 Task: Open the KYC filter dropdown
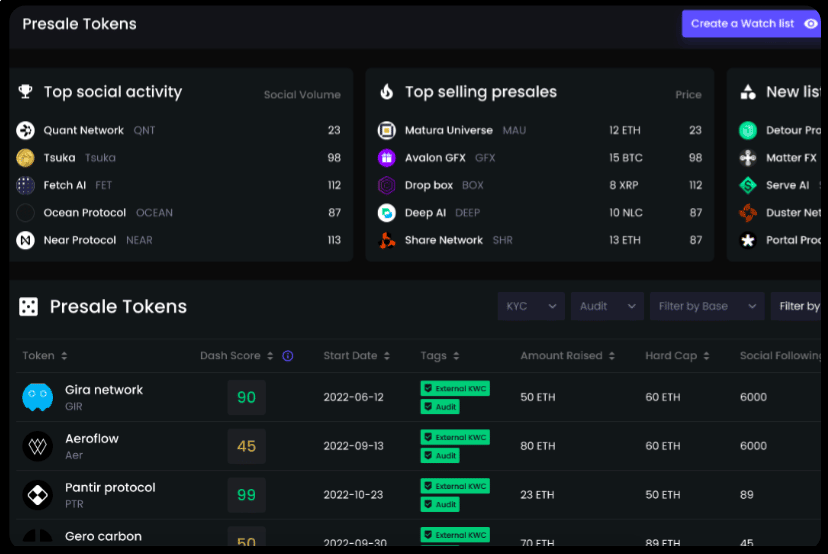pos(531,306)
